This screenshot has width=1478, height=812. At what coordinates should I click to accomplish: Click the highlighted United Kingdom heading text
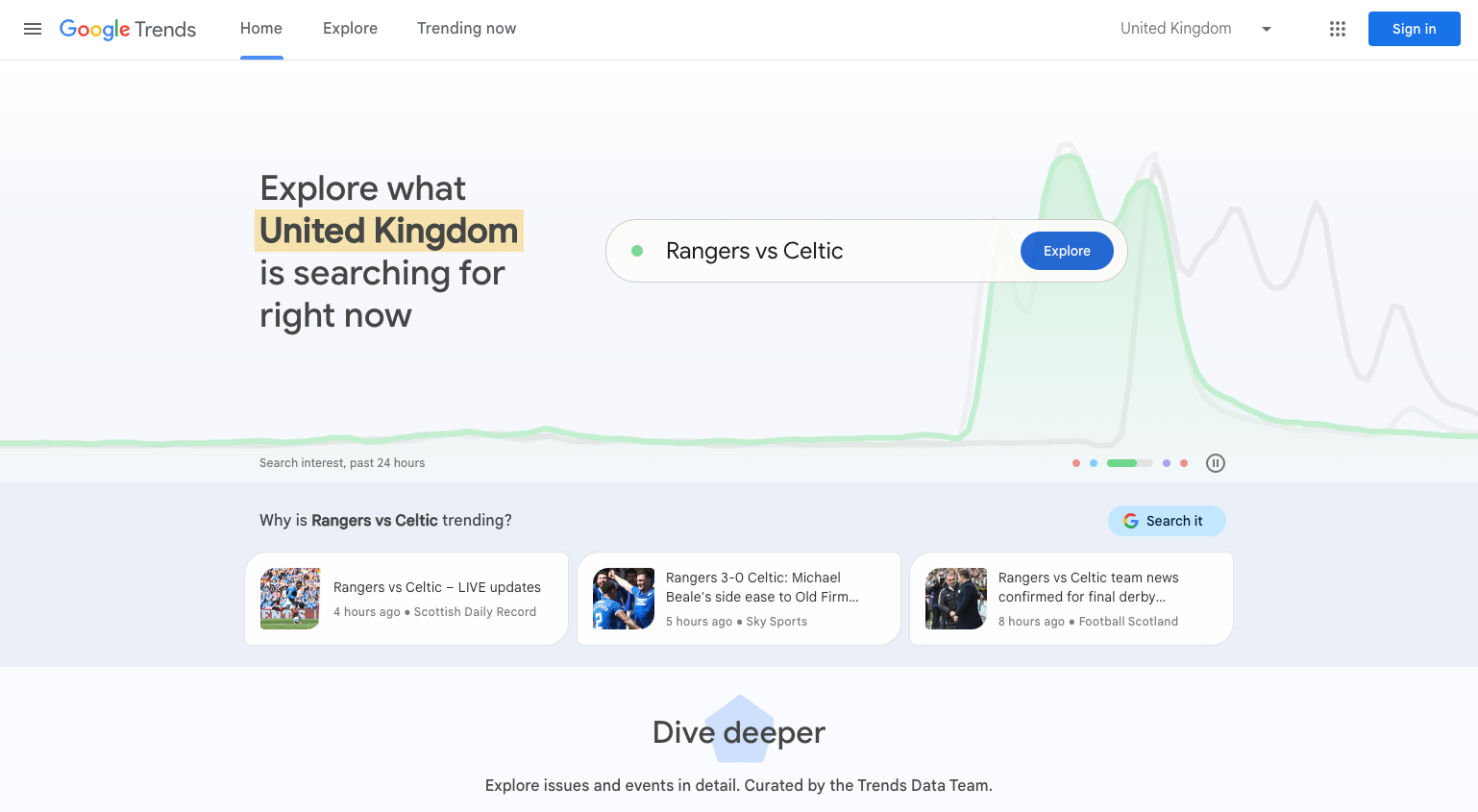tap(389, 231)
